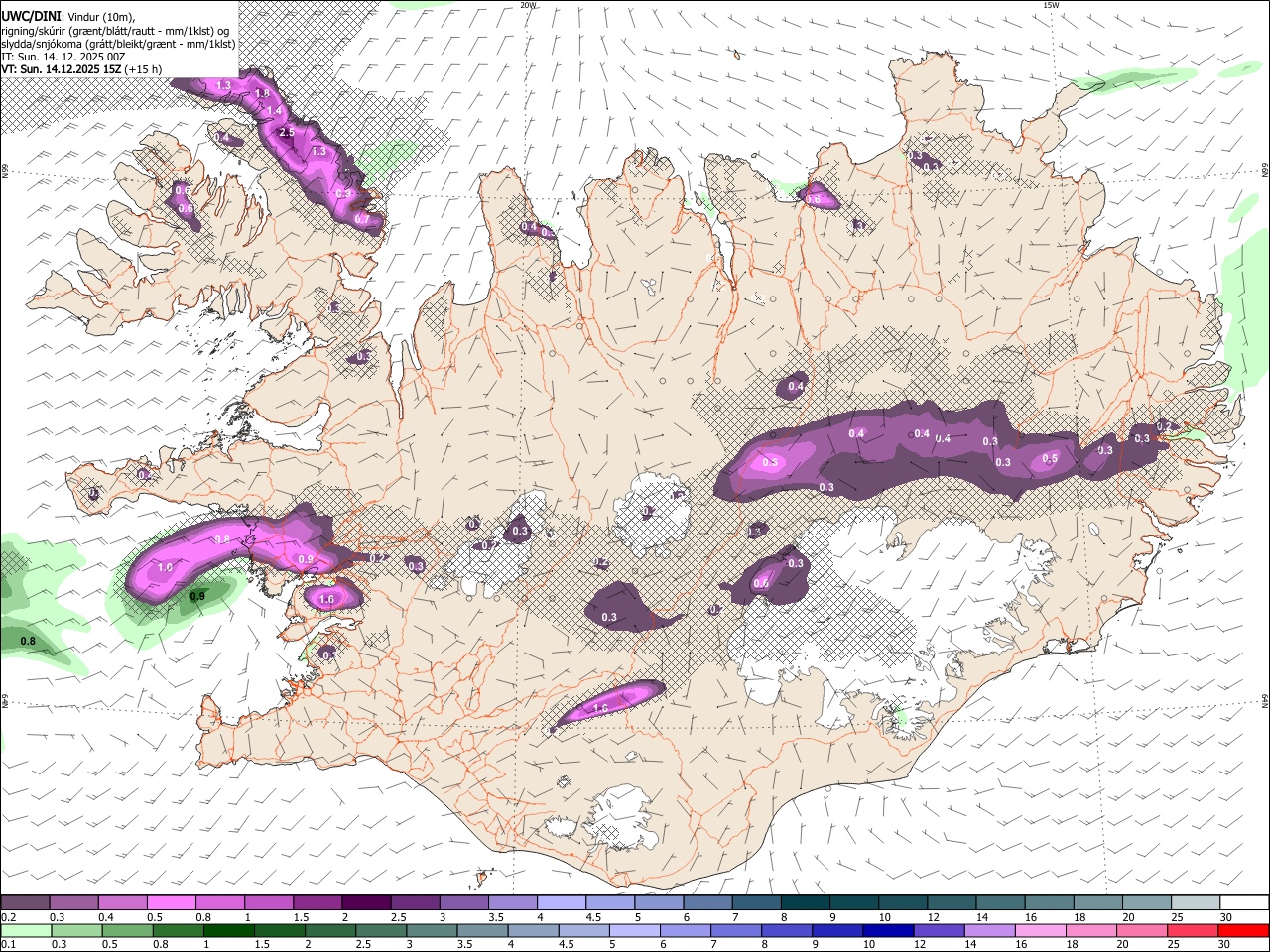Click snow scale swatch between 1.5 and 2
1270x952 pixels.
(x=317, y=902)
